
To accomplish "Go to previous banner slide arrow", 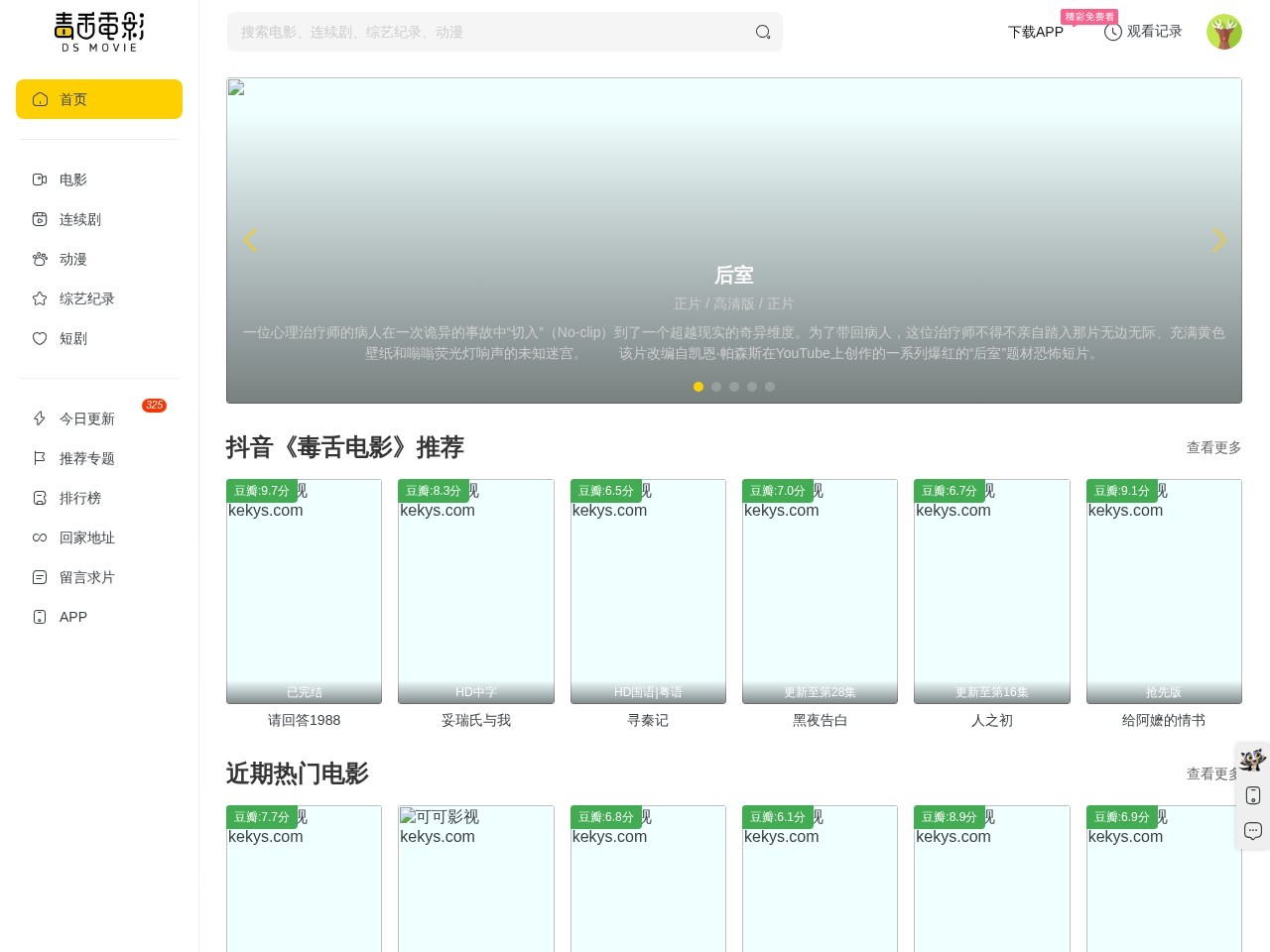I will click(250, 240).
